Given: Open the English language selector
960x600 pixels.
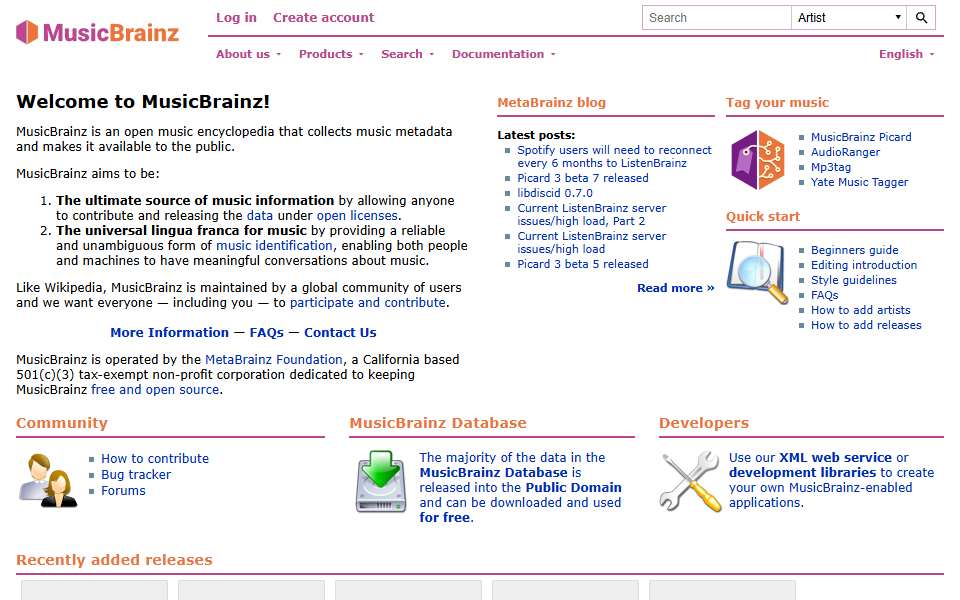Looking at the screenshot, I should pos(907,54).
